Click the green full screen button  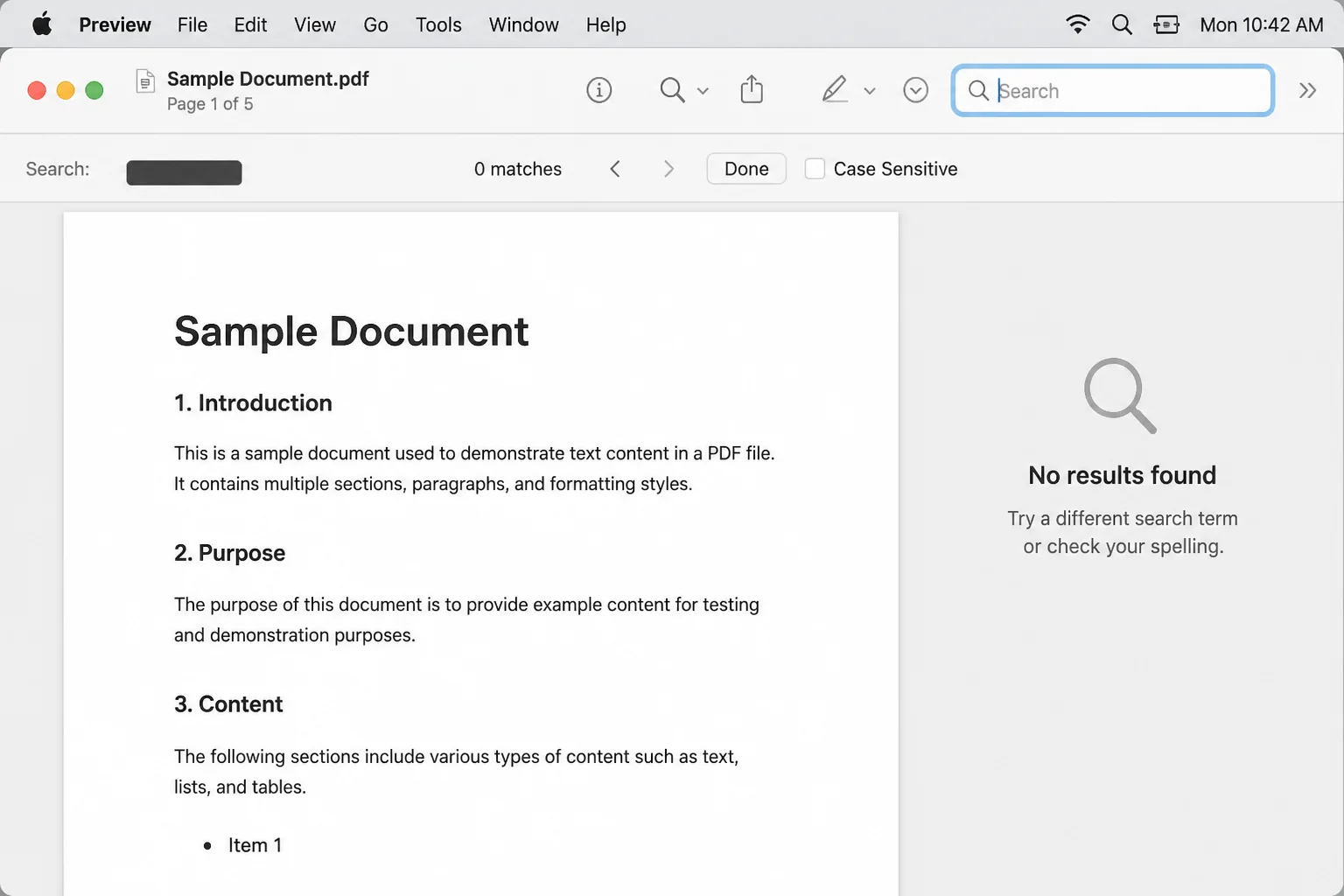94,90
